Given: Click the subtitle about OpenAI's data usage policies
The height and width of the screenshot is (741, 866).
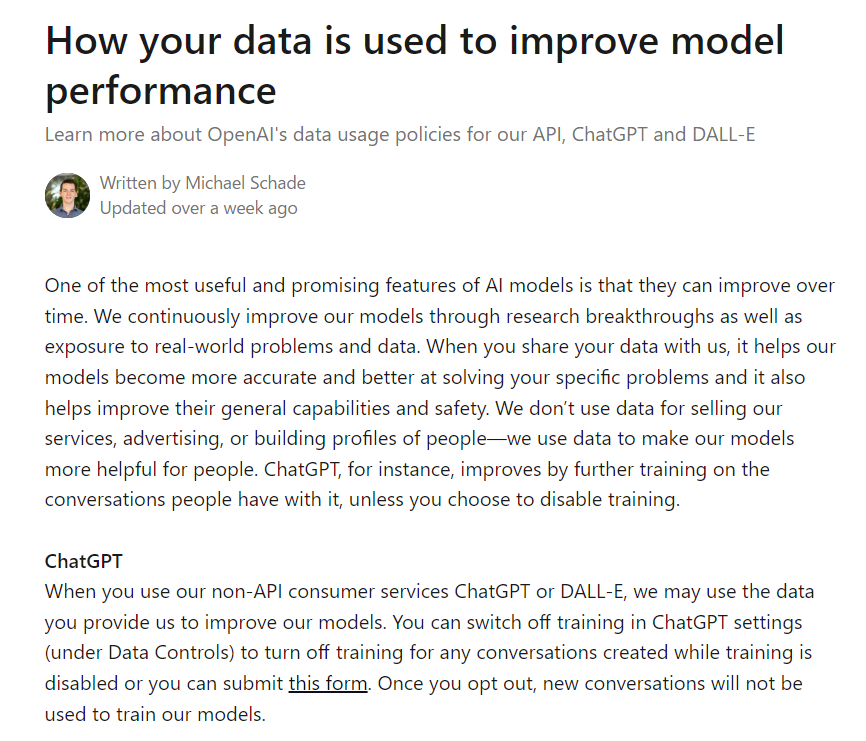Looking at the screenshot, I should click(x=400, y=135).
